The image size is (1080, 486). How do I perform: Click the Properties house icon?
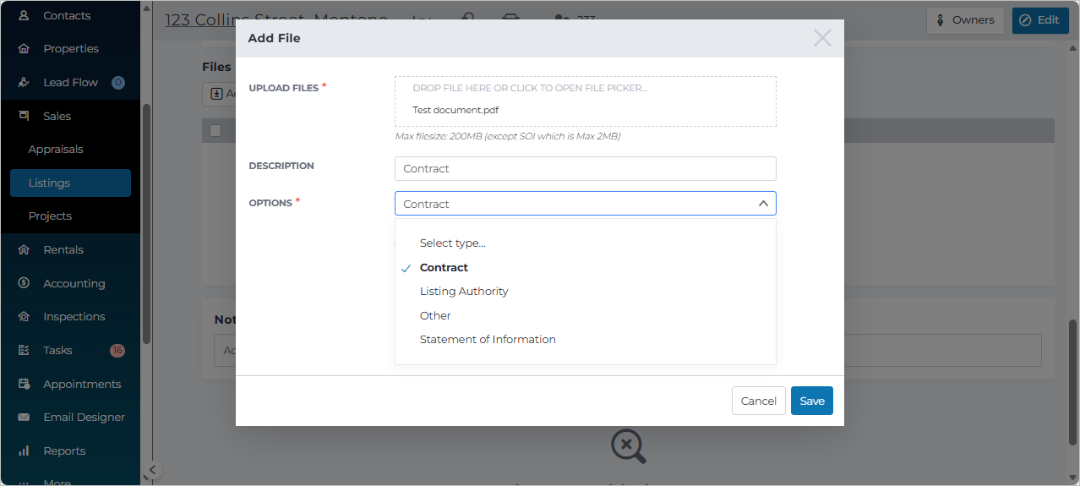(x=24, y=49)
